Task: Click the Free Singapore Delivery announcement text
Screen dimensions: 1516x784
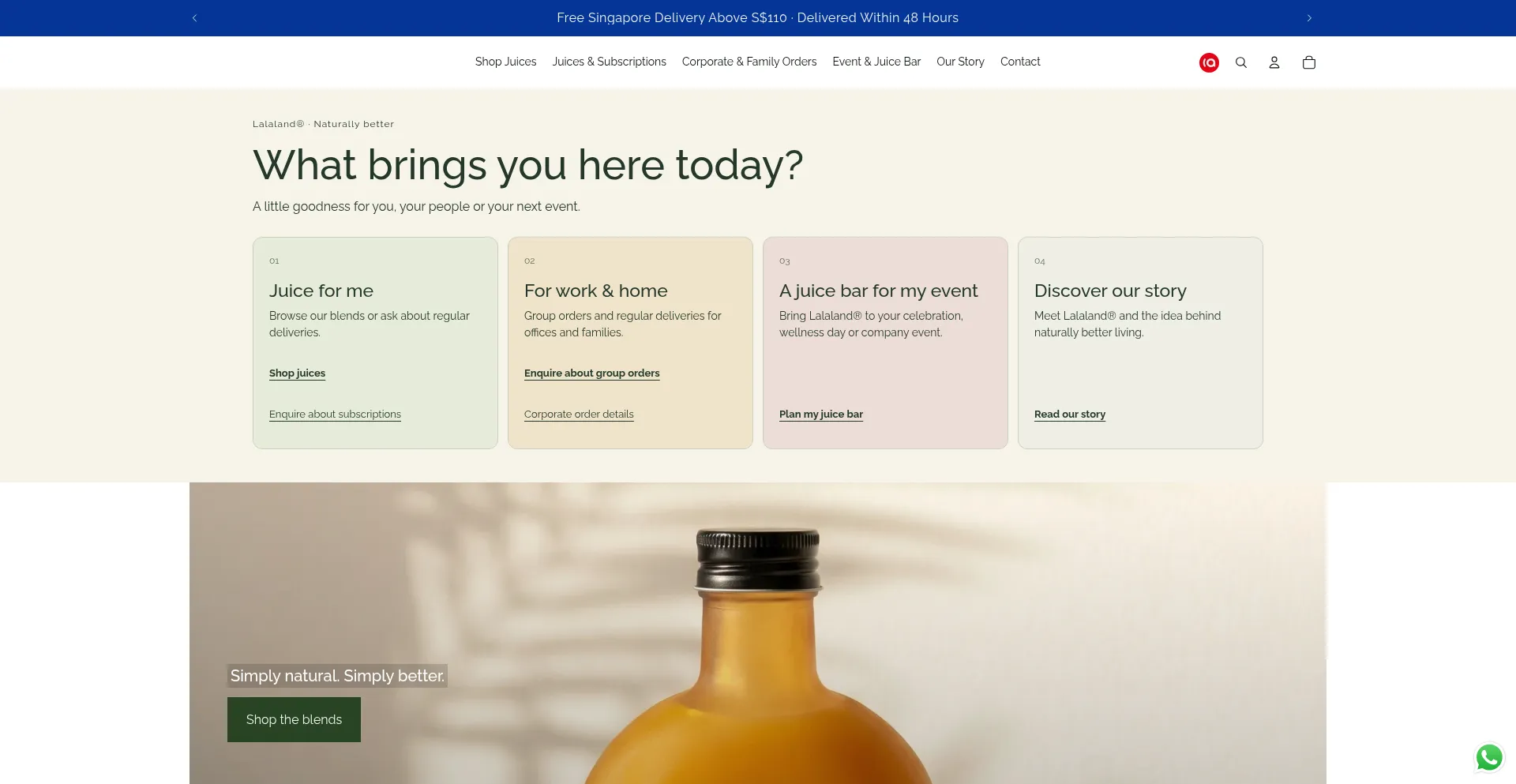Action: tap(757, 18)
